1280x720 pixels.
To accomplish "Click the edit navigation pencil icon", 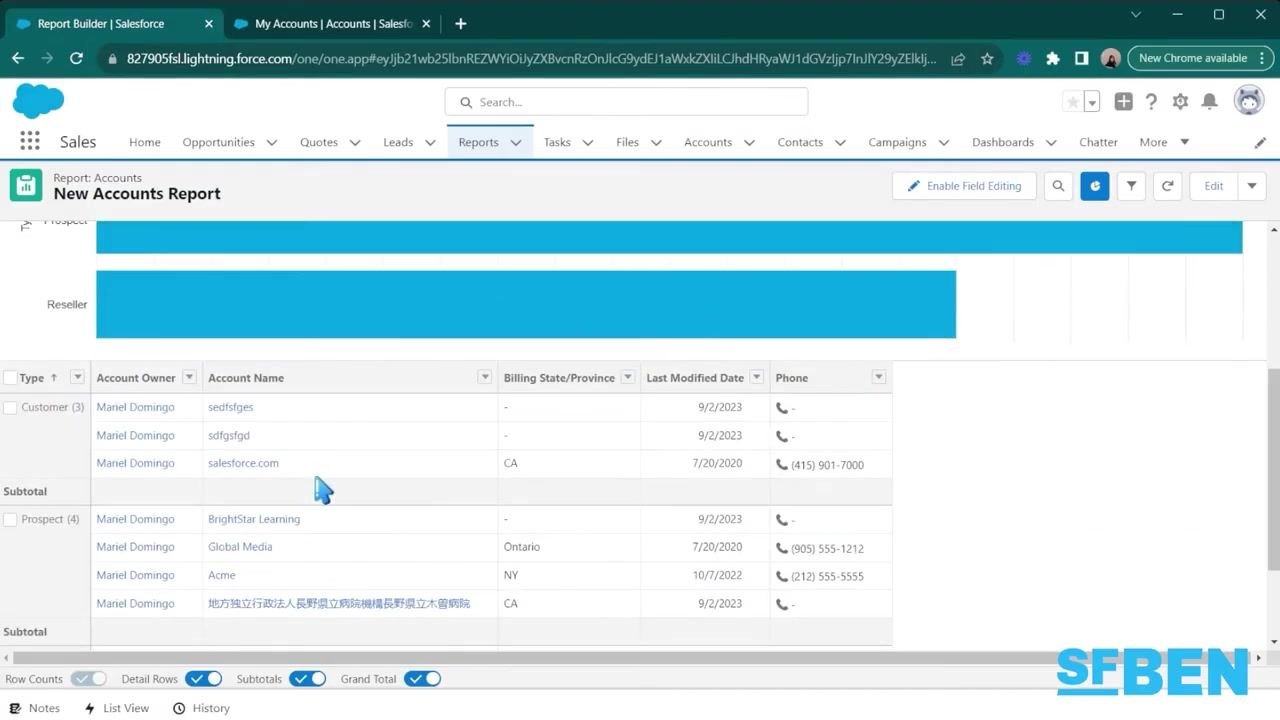I will [x=1260, y=142].
